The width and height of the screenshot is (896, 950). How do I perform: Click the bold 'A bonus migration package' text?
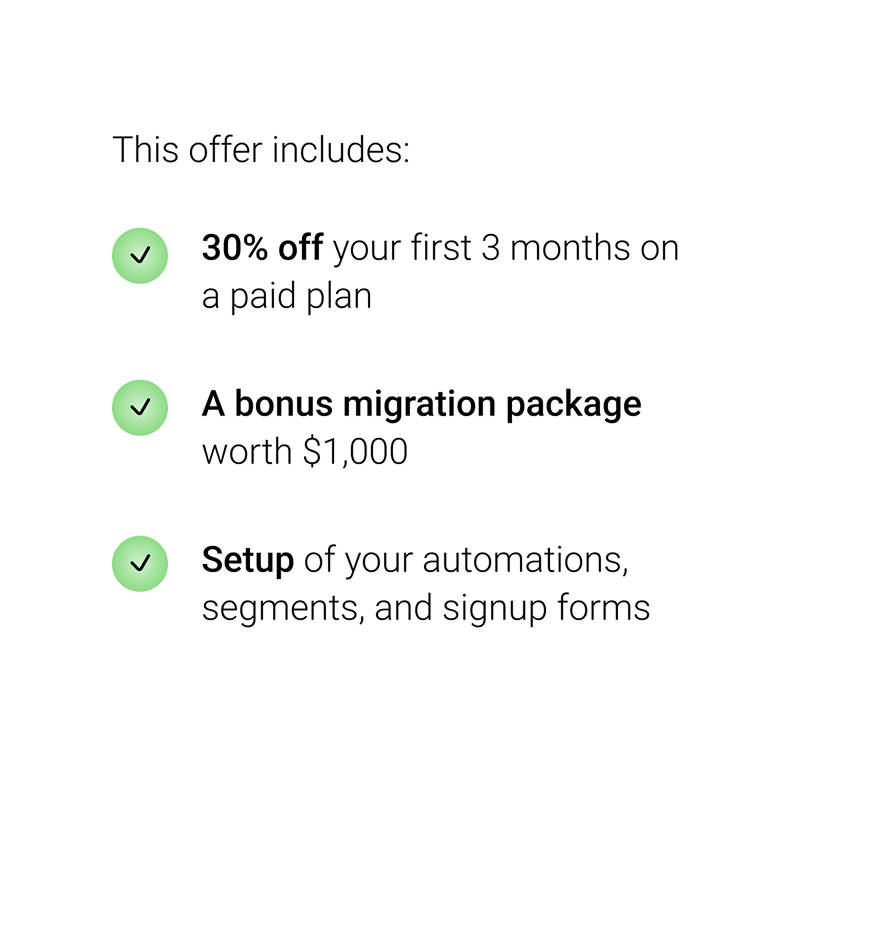point(422,404)
